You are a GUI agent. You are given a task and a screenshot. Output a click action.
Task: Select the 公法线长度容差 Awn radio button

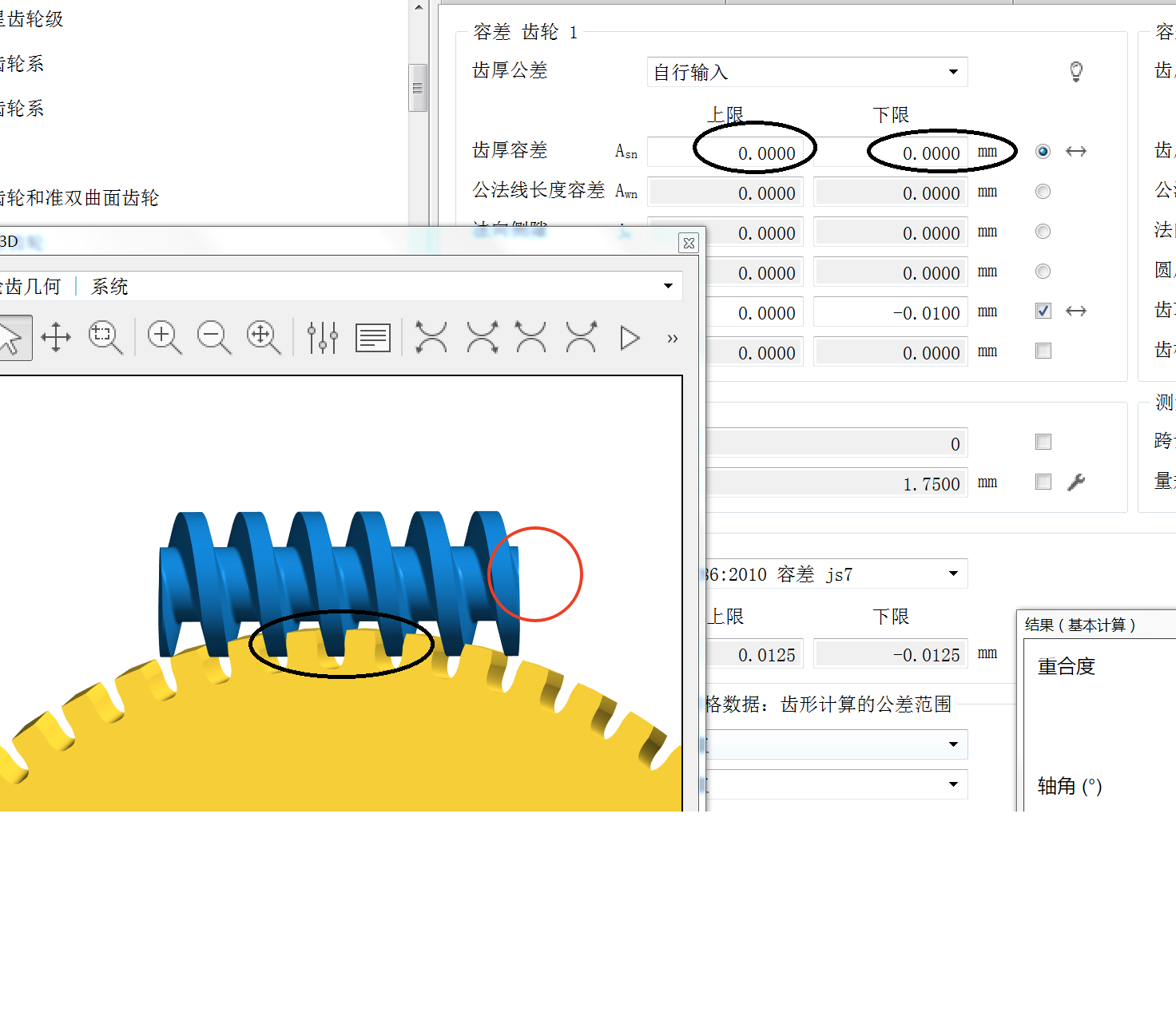point(1043,191)
